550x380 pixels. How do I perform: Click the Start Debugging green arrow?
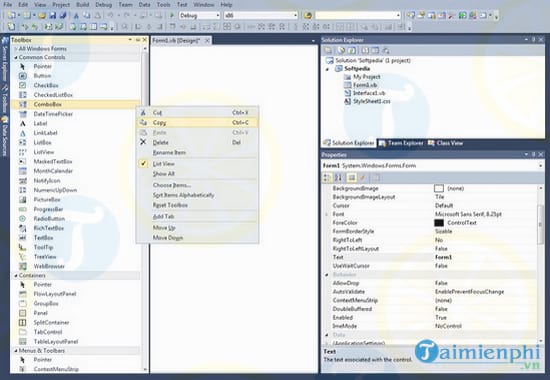tap(172, 15)
